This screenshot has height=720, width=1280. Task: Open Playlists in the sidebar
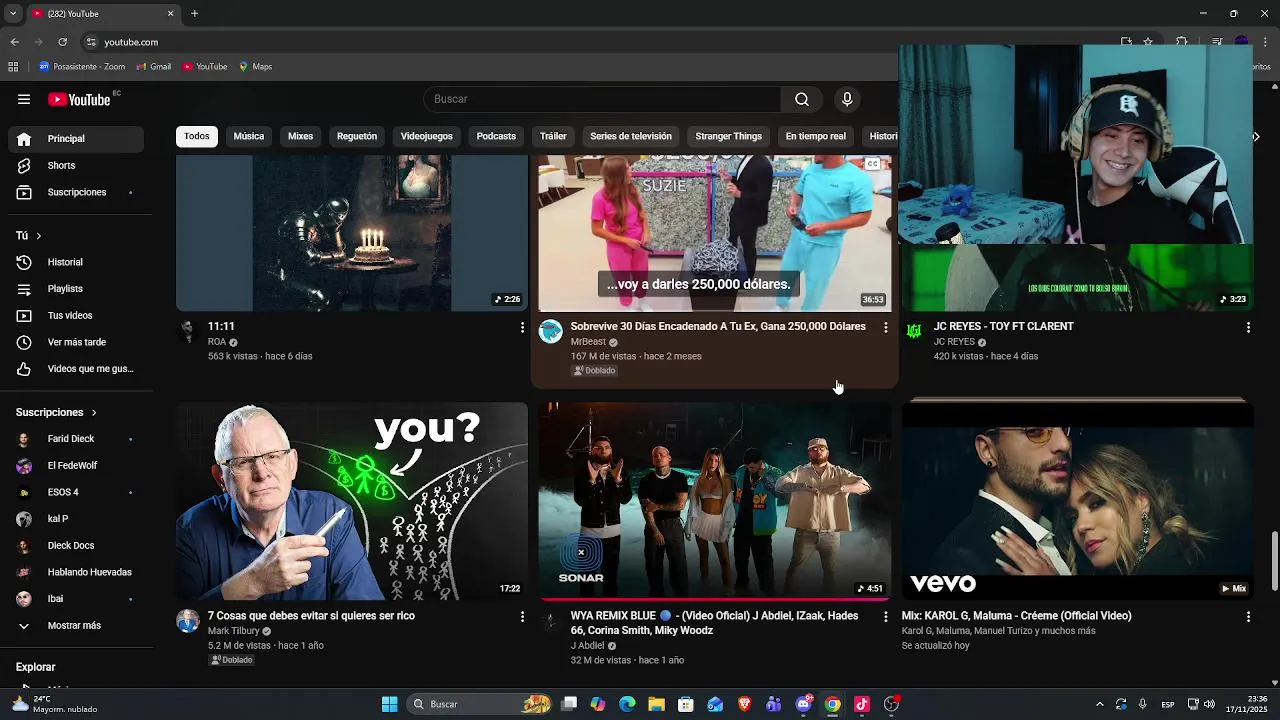pyautogui.click(x=77, y=289)
